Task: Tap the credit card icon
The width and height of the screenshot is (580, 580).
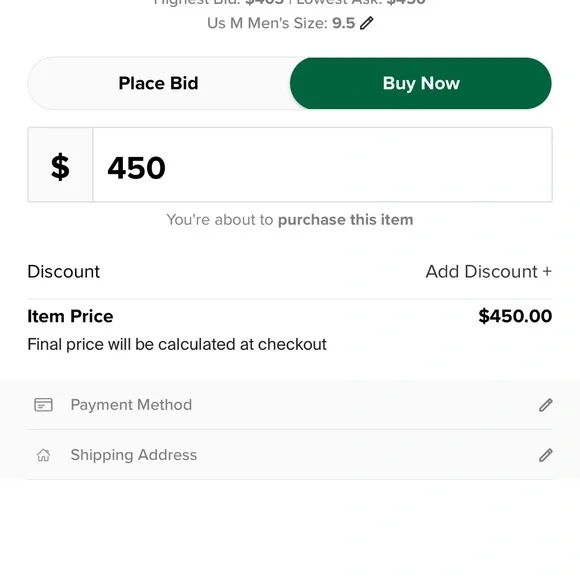Action: pyautogui.click(x=43, y=405)
